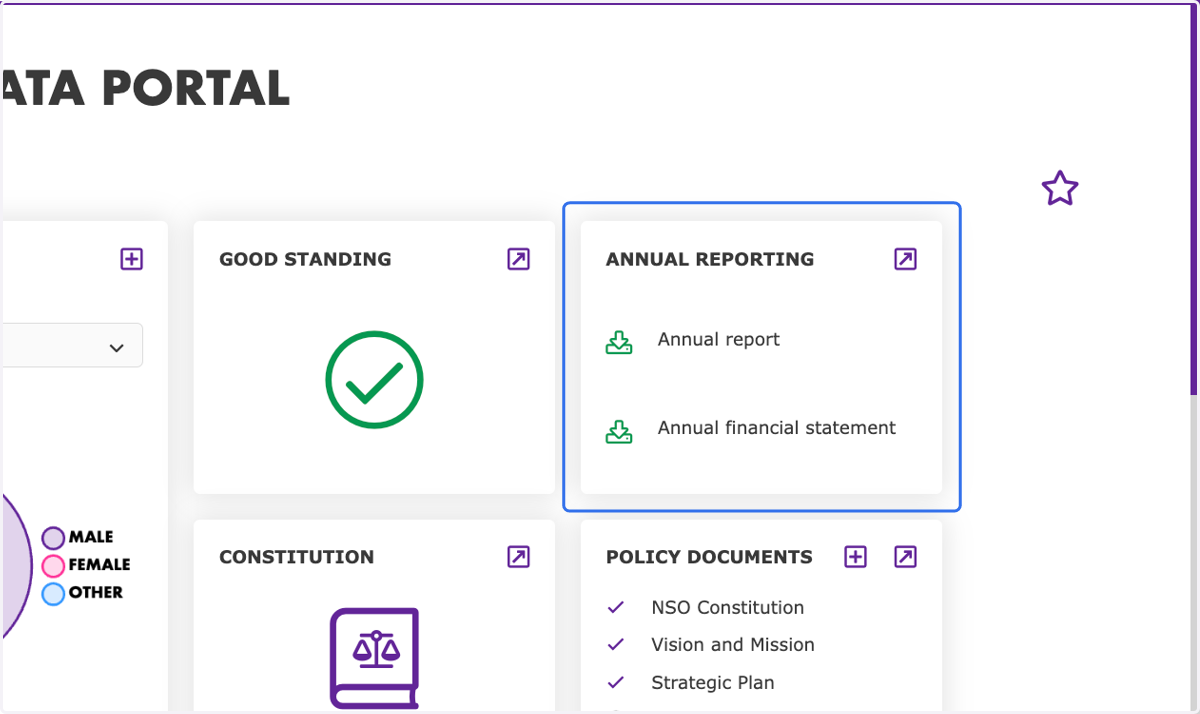This screenshot has width=1200, height=714.
Task: Expand the partially visible left card plus icon
Action: pos(131,259)
